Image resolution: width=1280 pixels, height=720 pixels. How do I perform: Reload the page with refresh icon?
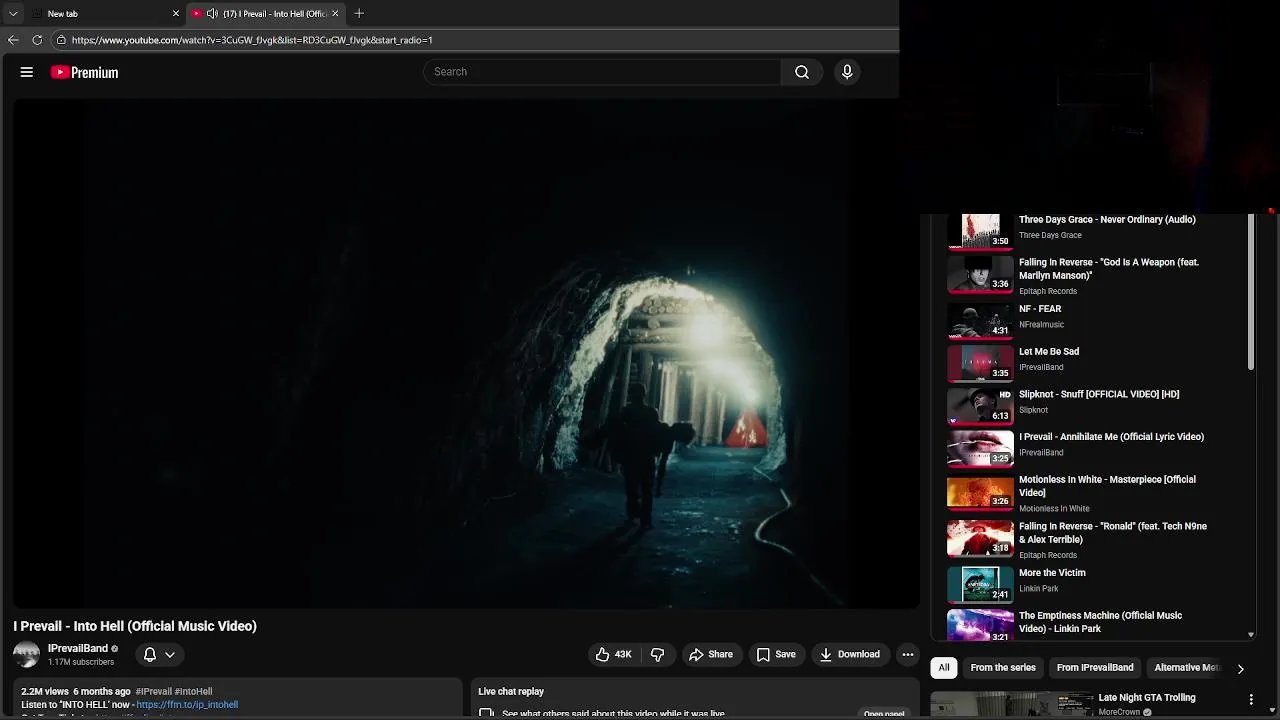click(37, 40)
